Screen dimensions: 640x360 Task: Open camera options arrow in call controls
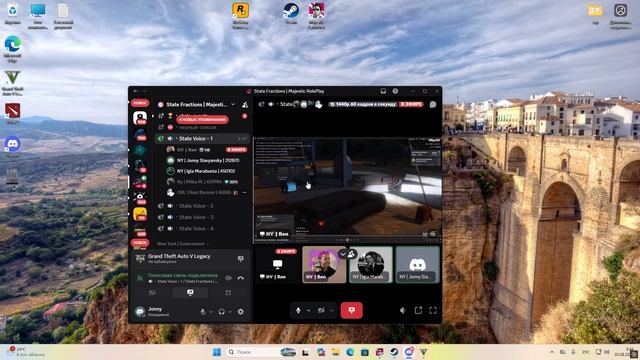click(332, 311)
